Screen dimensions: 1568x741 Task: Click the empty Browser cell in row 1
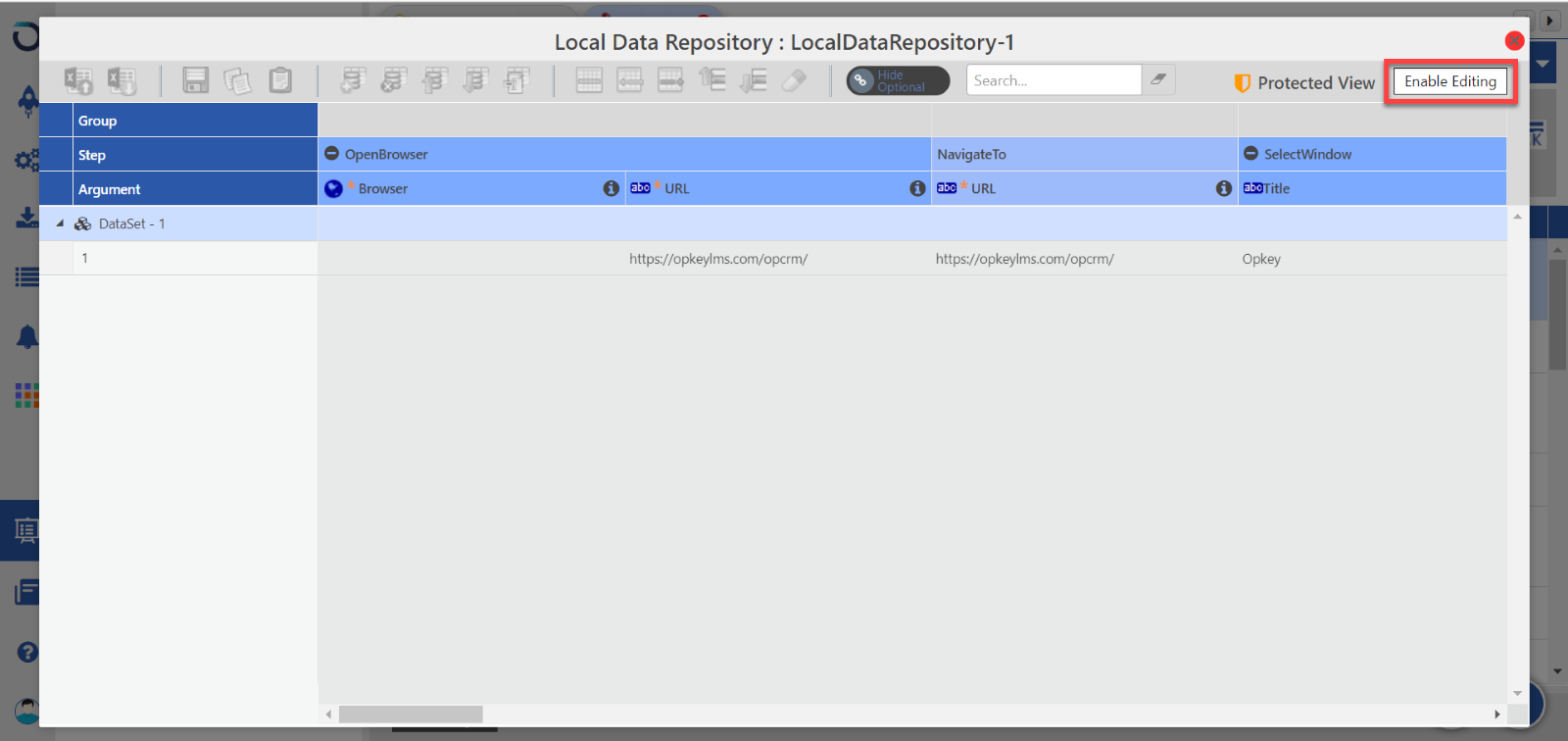(471, 259)
